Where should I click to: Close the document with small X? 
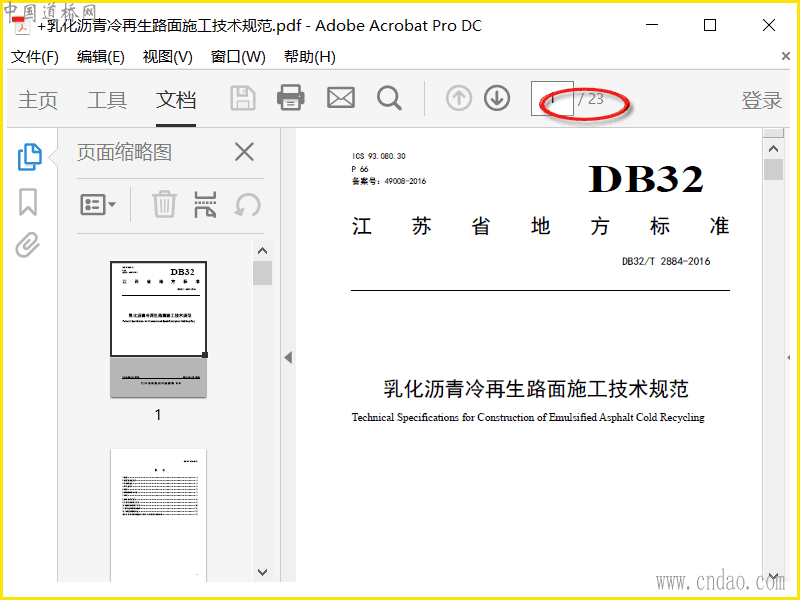786,56
